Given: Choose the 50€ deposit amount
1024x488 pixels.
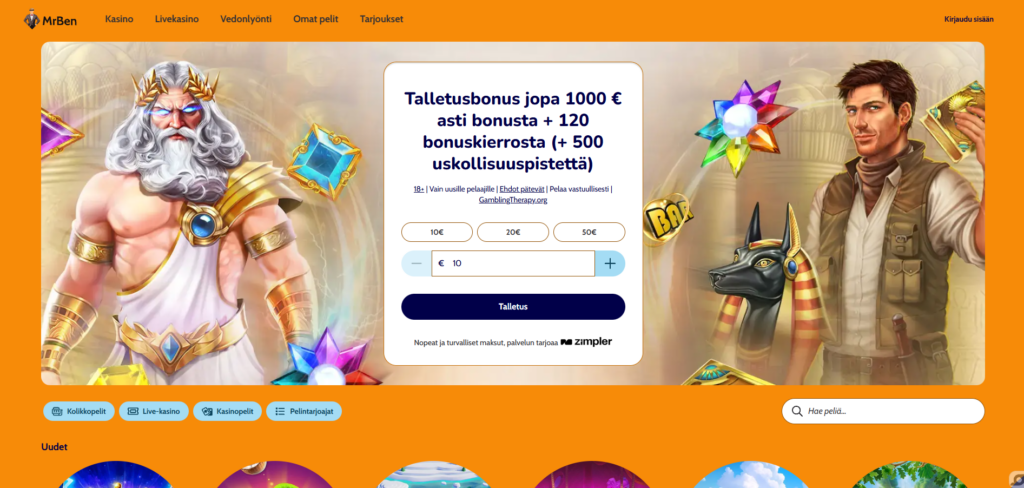Looking at the screenshot, I should [x=589, y=232].
